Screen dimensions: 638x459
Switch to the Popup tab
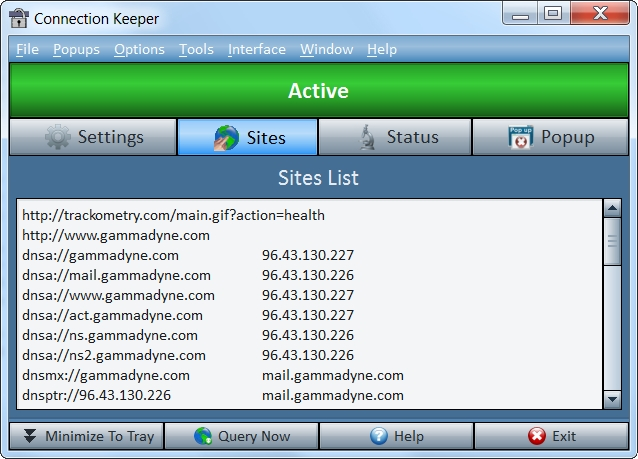tap(551, 137)
